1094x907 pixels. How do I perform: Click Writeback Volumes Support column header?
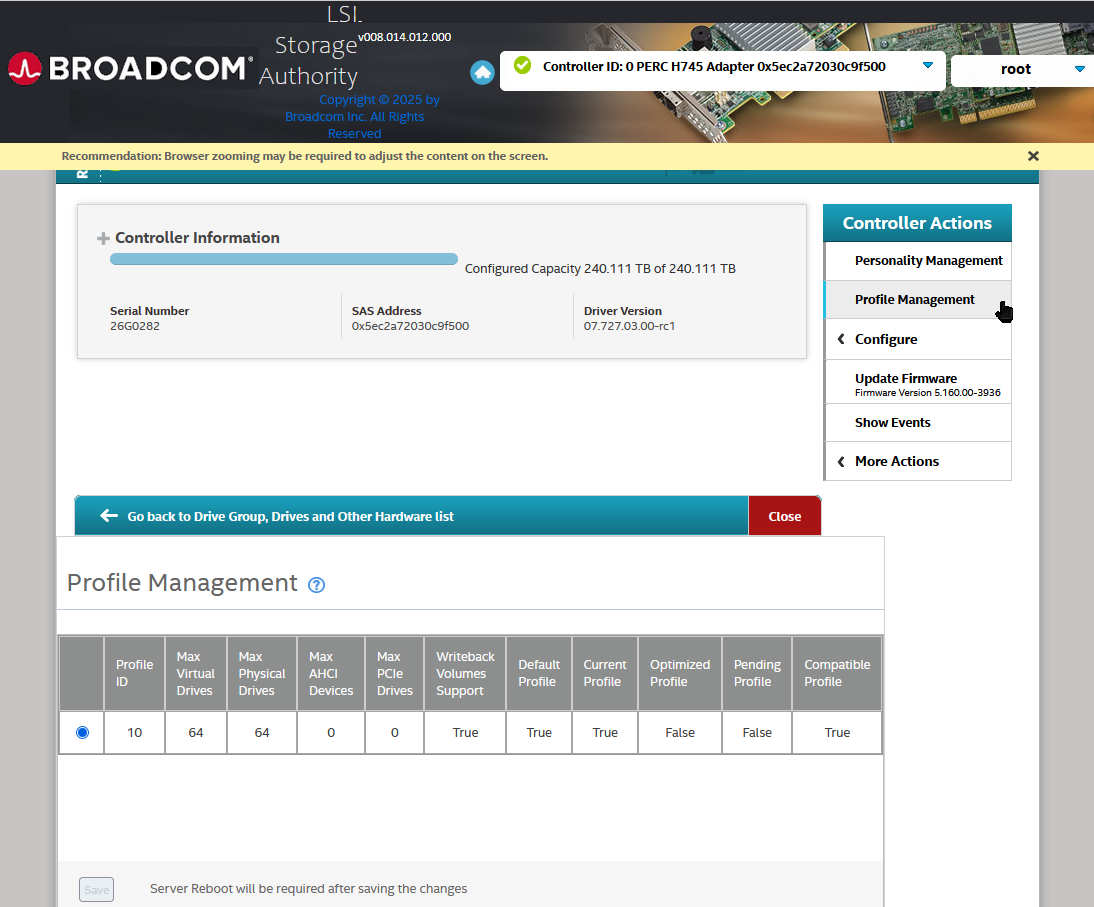[x=465, y=673]
